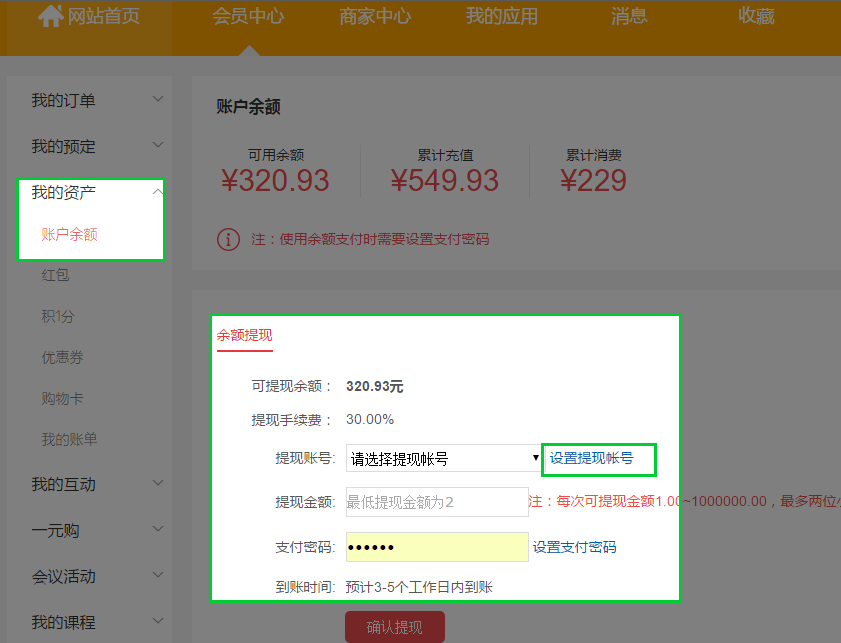841x643 pixels.
Task: Open 优惠券 from the sidebar
Action: pos(62,357)
